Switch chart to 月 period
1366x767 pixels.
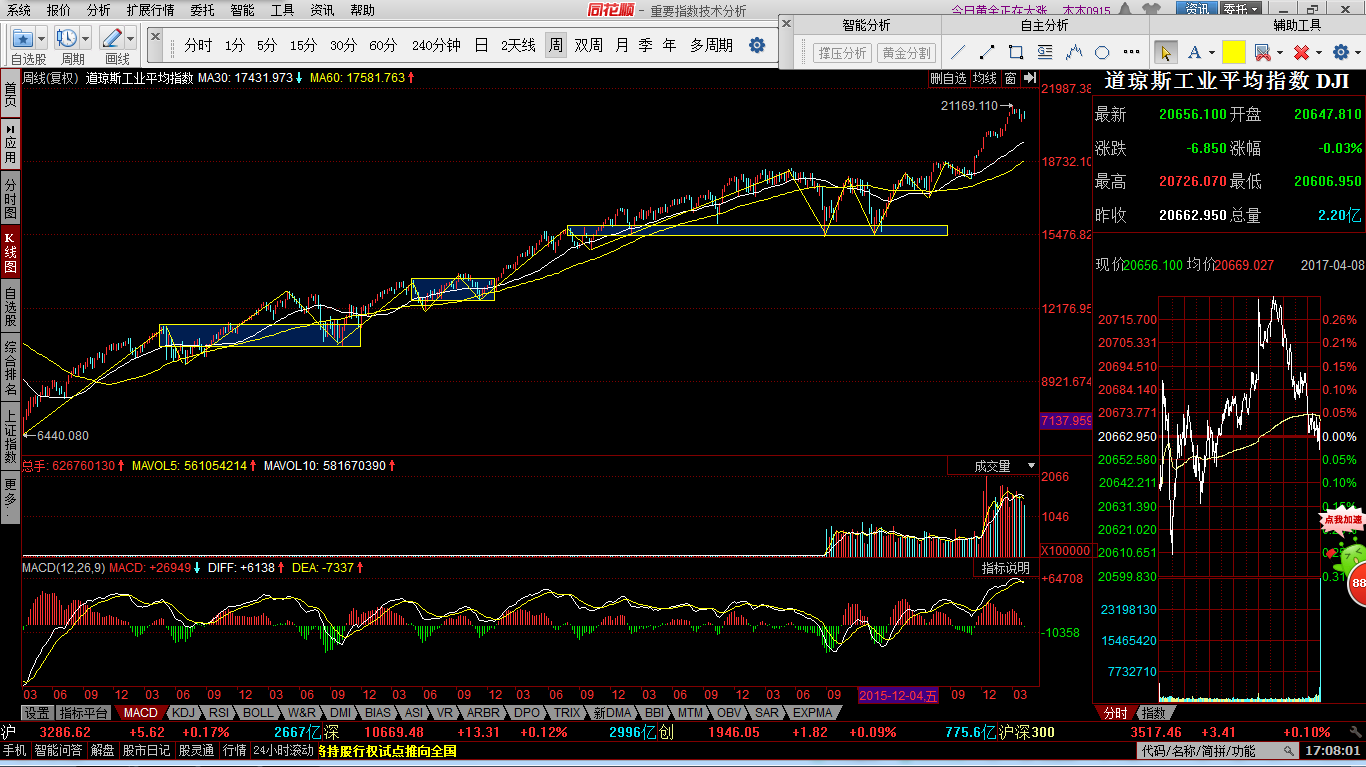[x=622, y=45]
